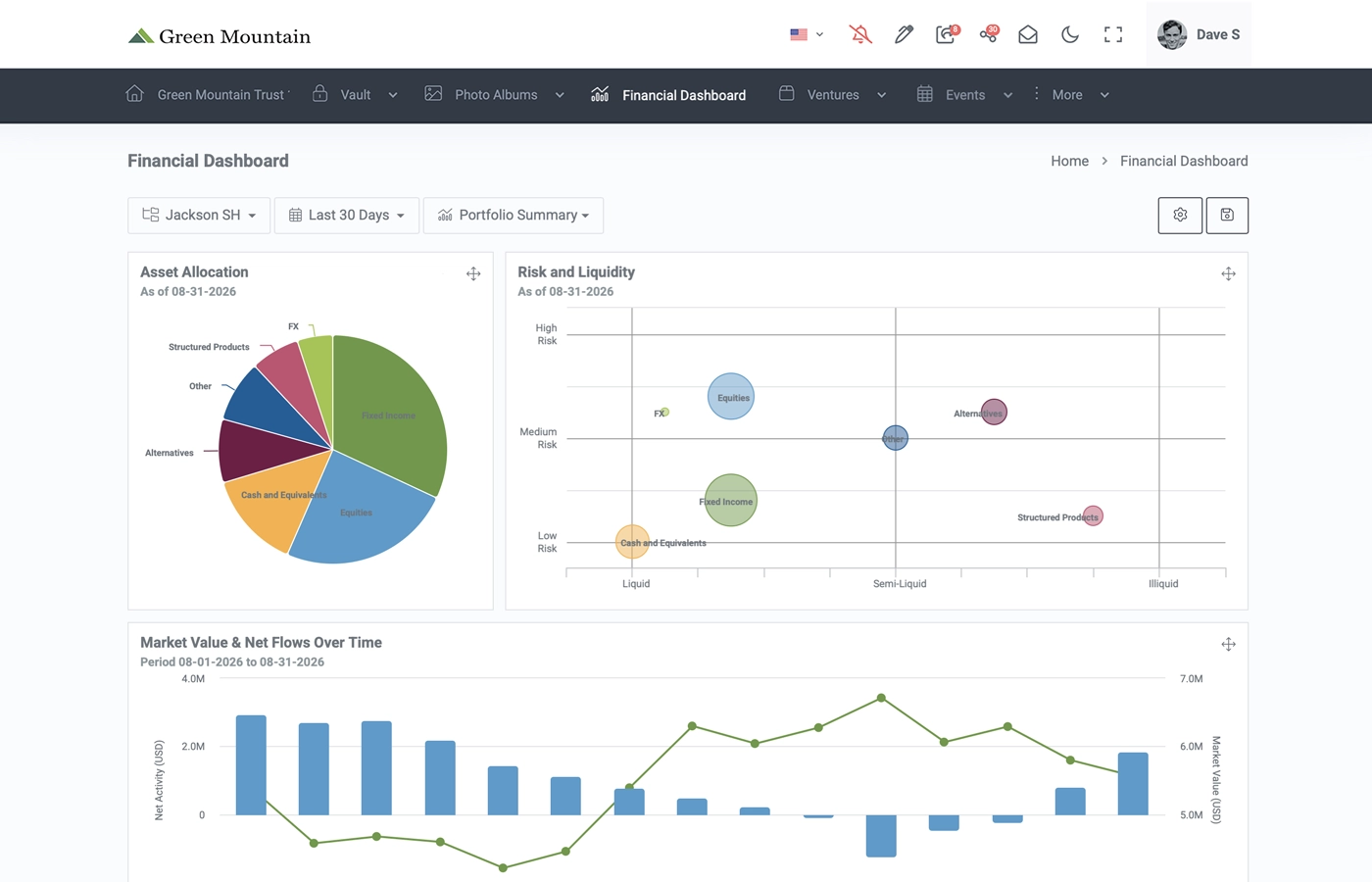Open the Events menu
The image size is (1372, 882).
[x=965, y=95]
